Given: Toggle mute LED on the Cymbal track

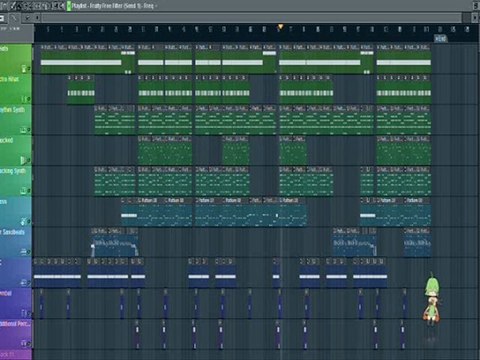Looking at the screenshot, I should pyautogui.click(x=29, y=314).
